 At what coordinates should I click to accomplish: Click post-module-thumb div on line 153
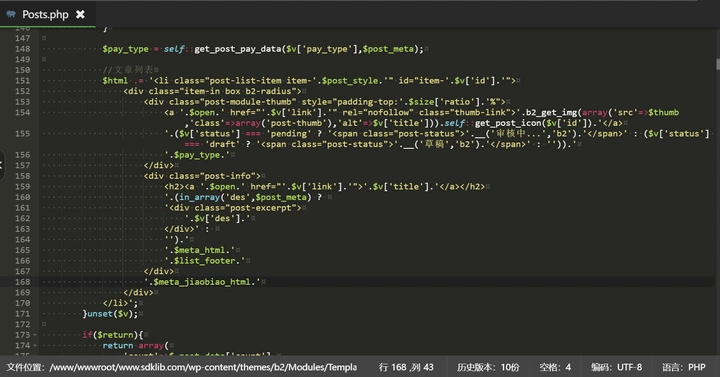[324, 101]
